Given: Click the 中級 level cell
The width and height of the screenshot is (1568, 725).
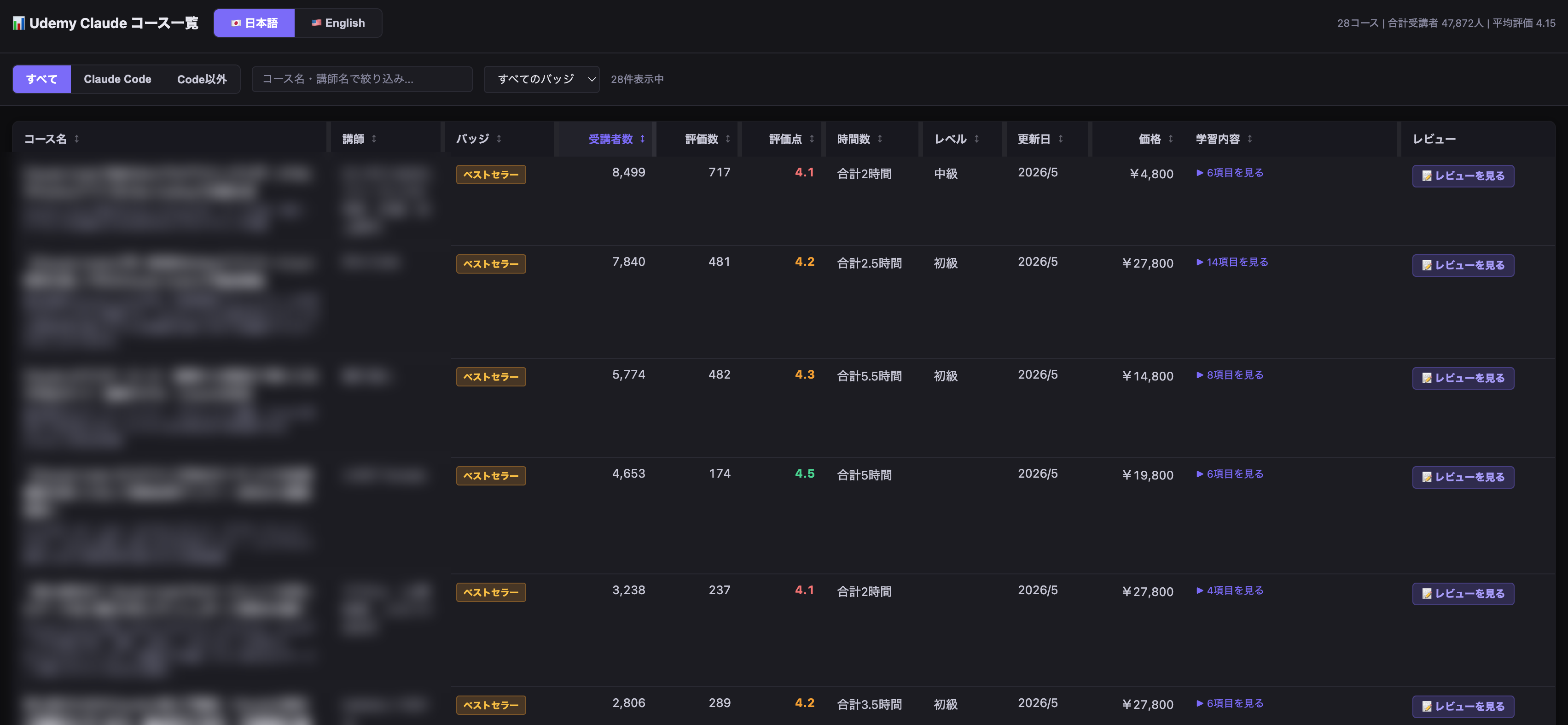Looking at the screenshot, I should [946, 174].
